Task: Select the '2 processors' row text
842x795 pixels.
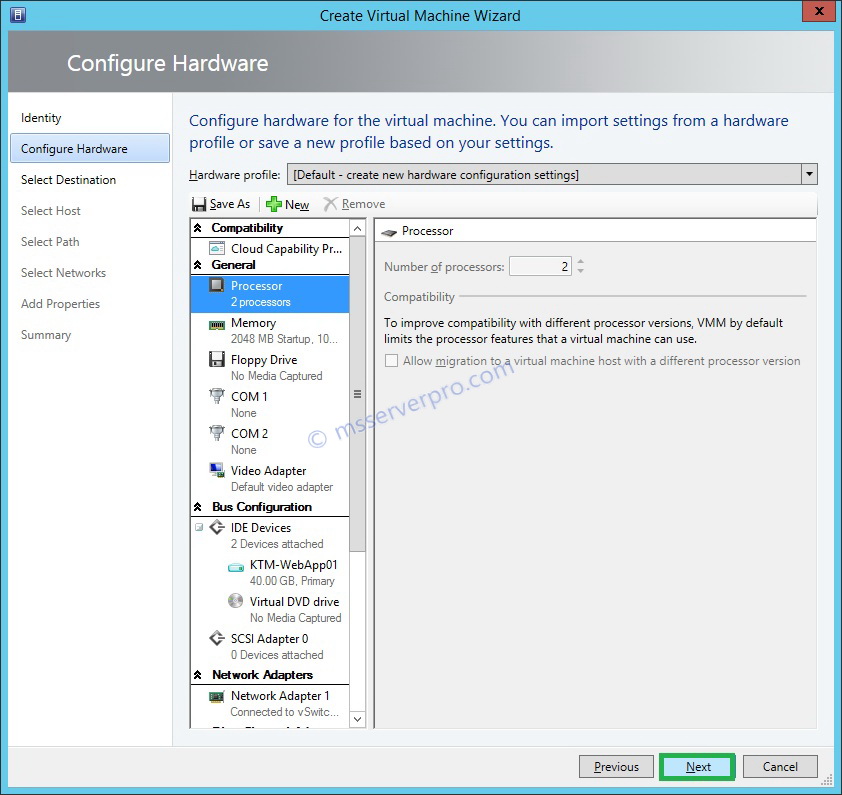Action: [x=260, y=302]
